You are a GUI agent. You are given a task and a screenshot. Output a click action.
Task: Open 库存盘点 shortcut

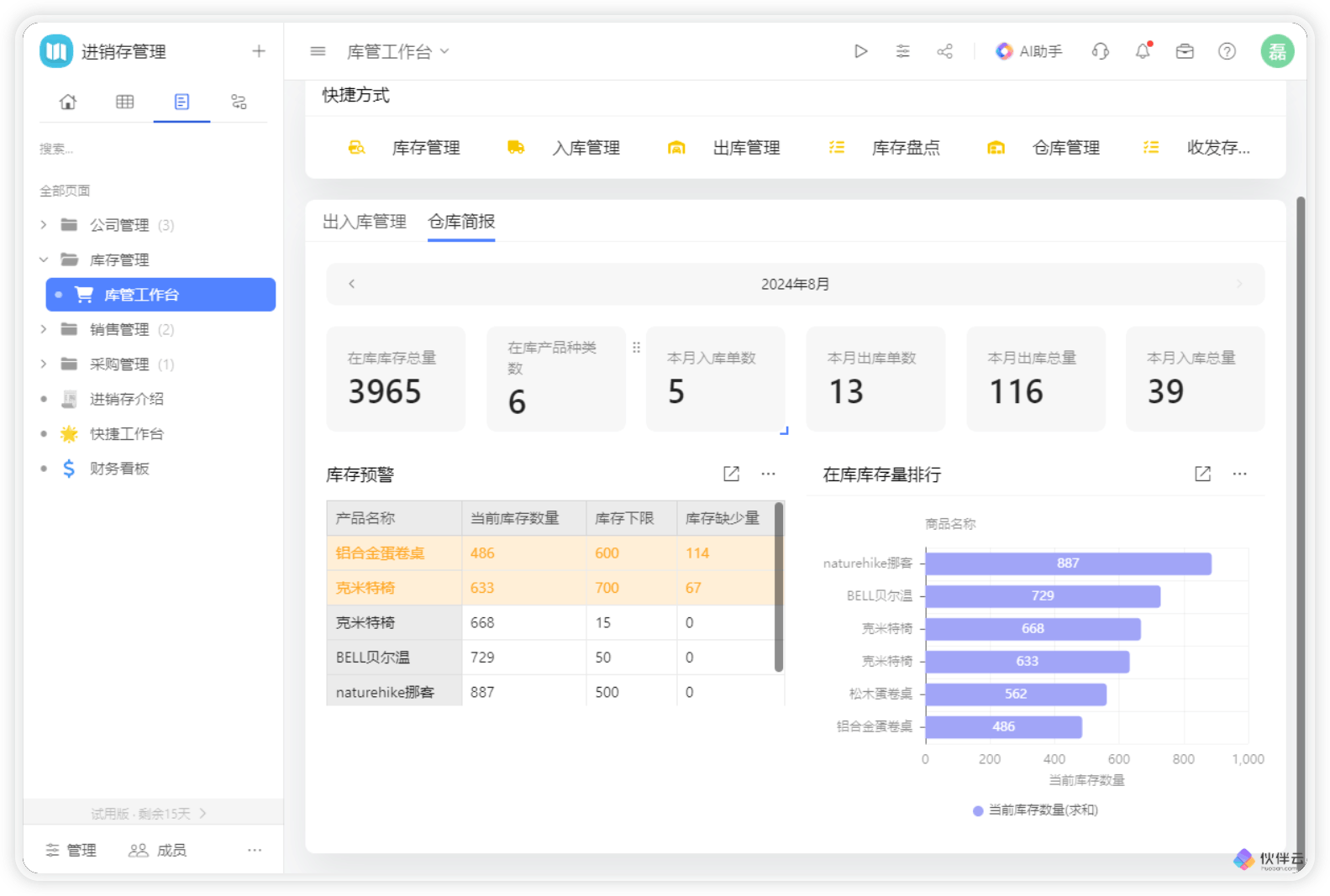(884, 148)
